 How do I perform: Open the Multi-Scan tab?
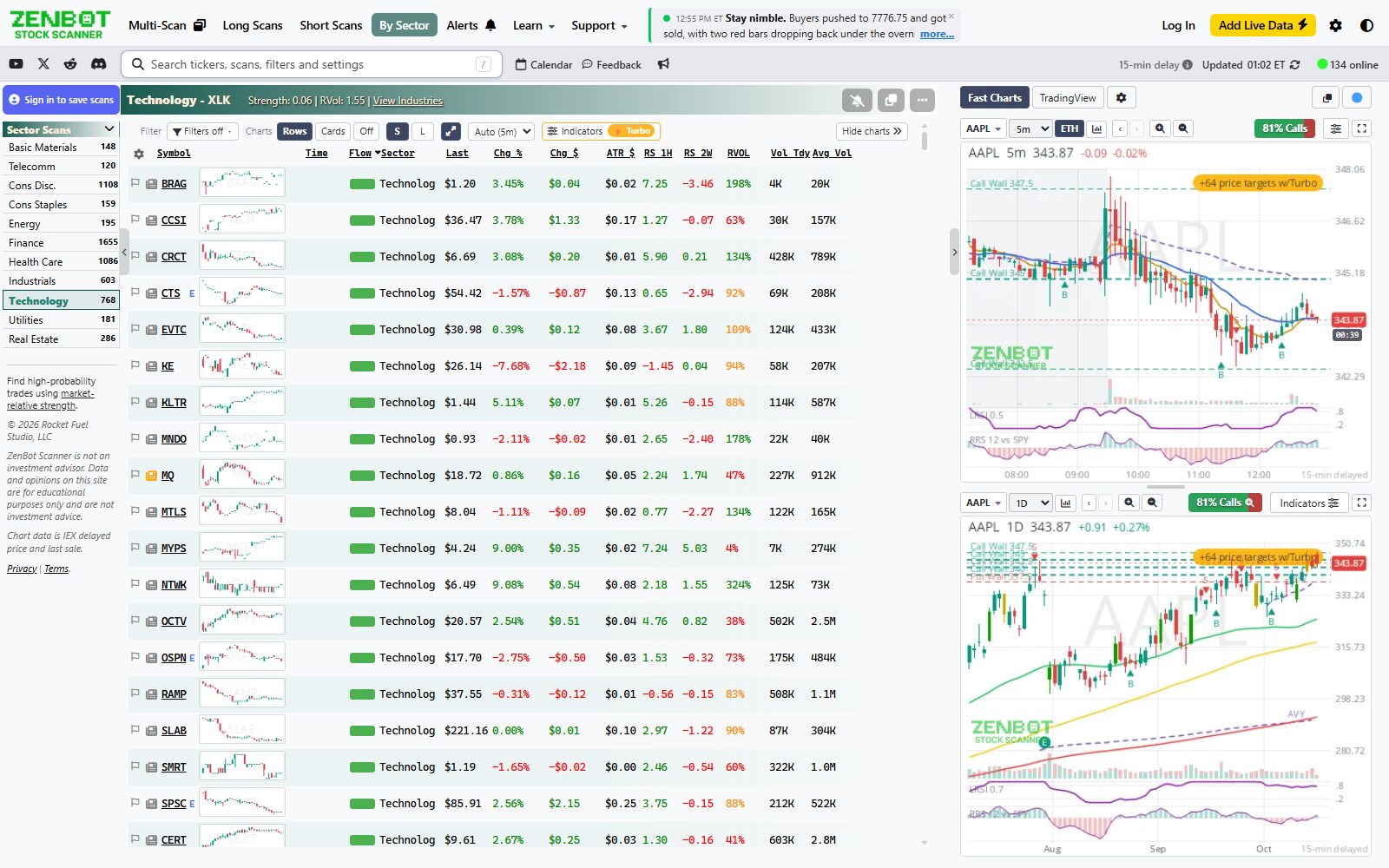point(167,25)
